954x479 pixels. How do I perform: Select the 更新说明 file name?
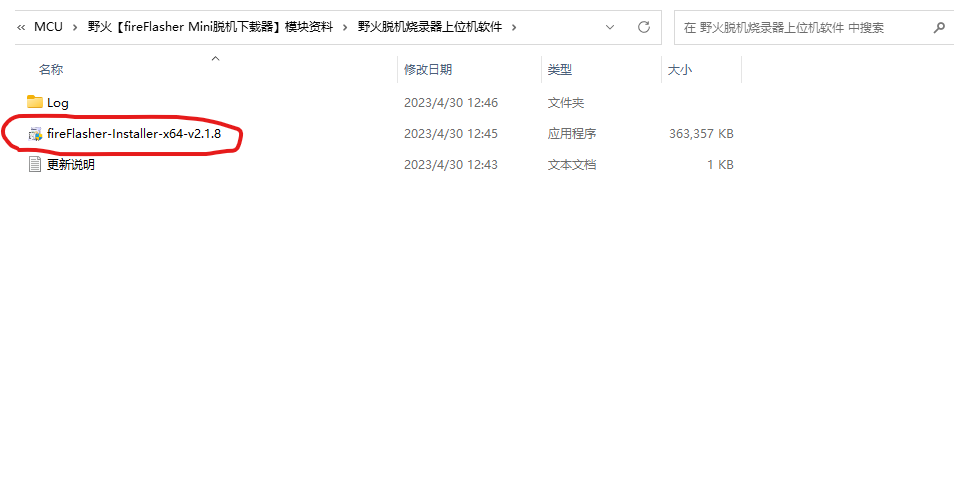pyautogui.click(x=71, y=164)
